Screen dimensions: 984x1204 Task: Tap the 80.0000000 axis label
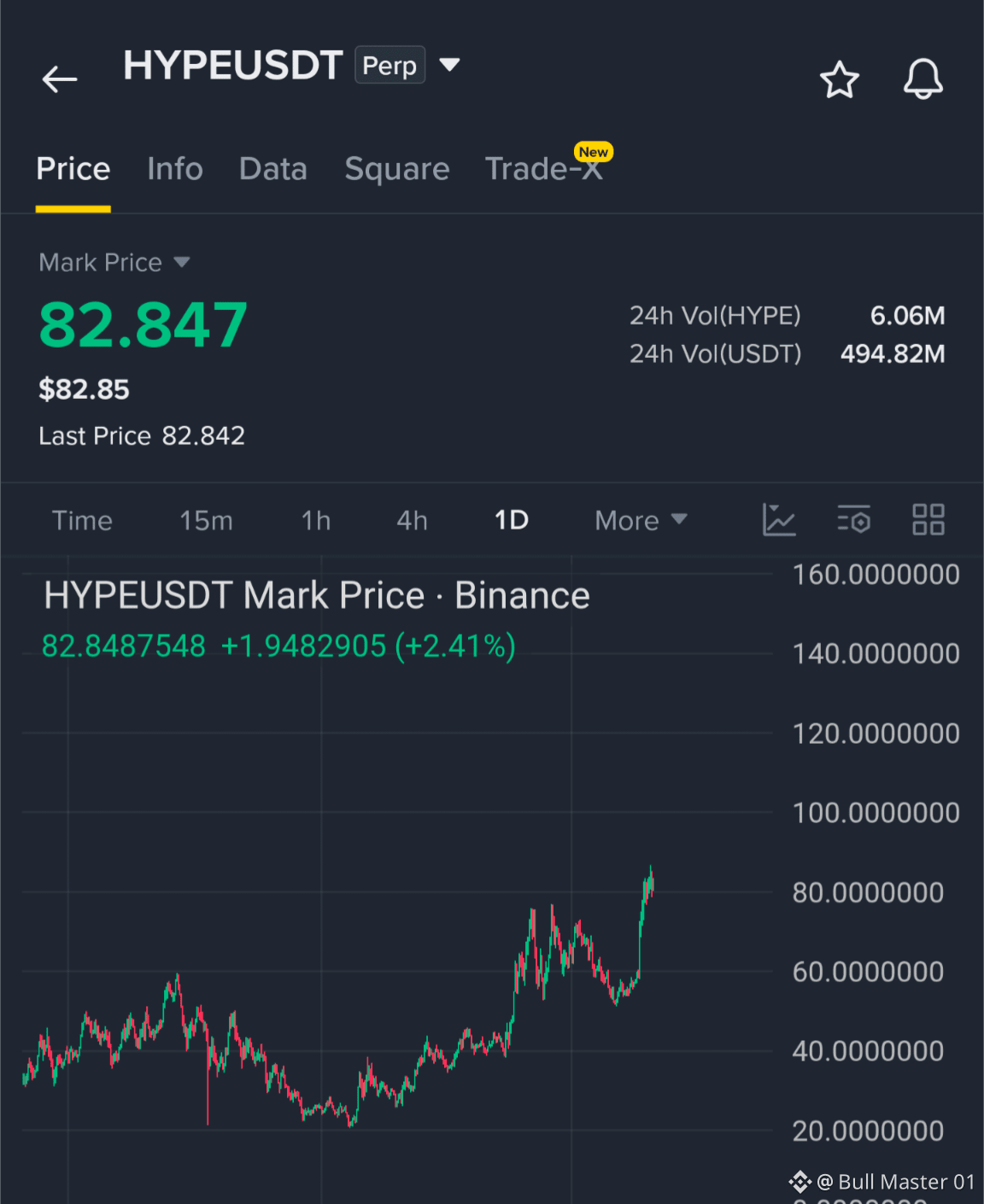pyautogui.click(x=868, y=892)
